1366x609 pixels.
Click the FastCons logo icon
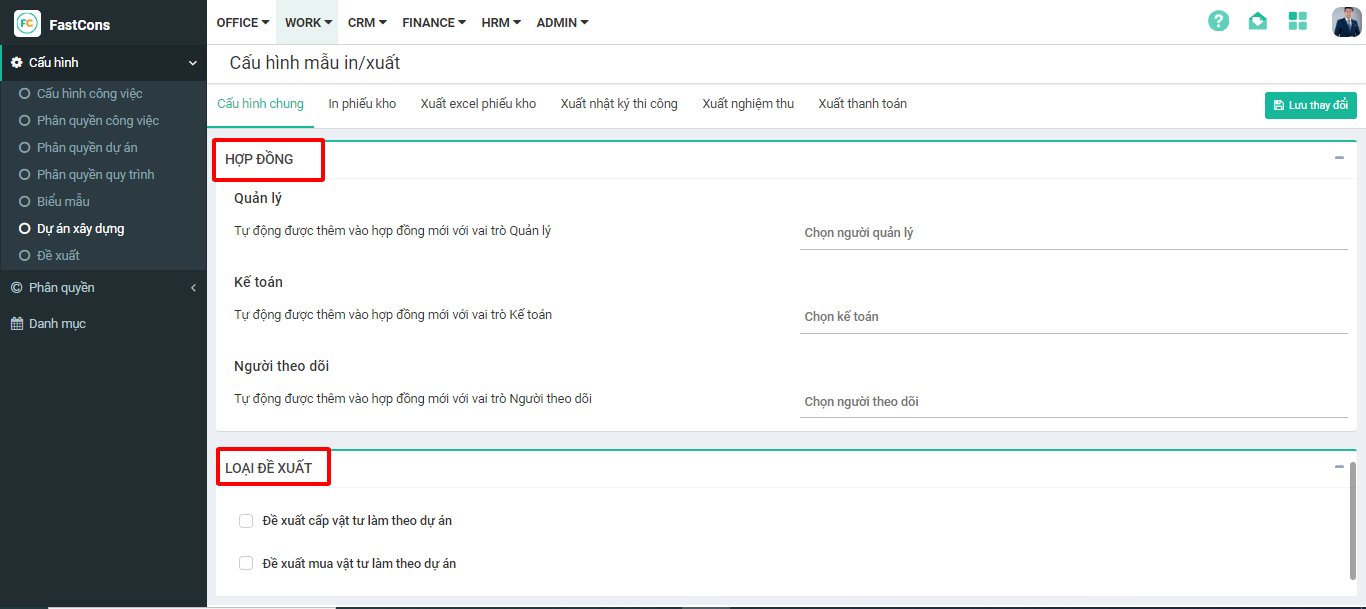point(28,23)
